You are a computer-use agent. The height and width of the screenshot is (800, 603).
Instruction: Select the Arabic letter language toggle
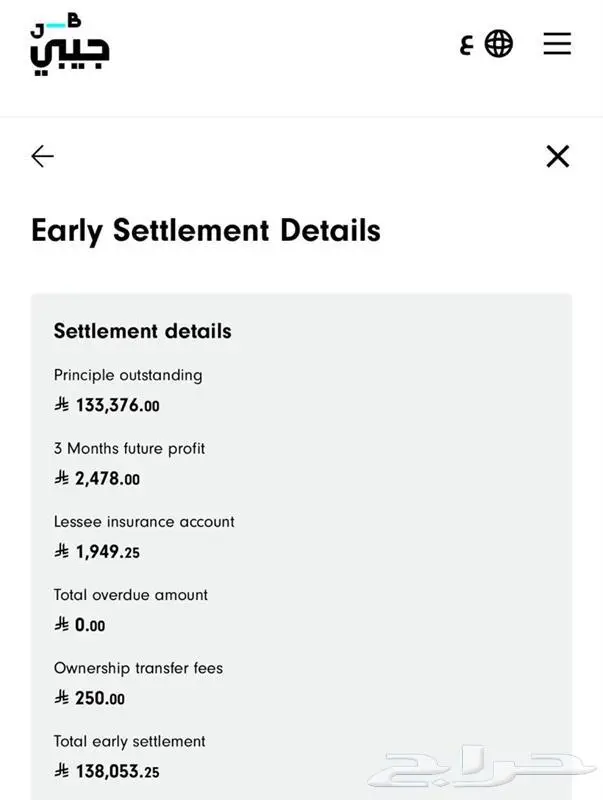(467, 45)
